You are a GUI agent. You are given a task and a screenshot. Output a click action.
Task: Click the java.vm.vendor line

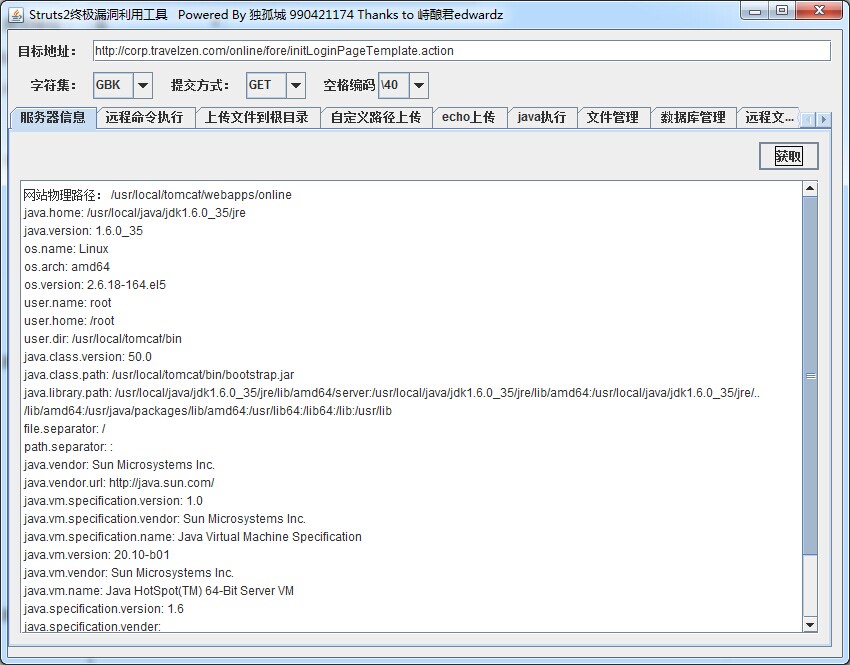[128, 572]
